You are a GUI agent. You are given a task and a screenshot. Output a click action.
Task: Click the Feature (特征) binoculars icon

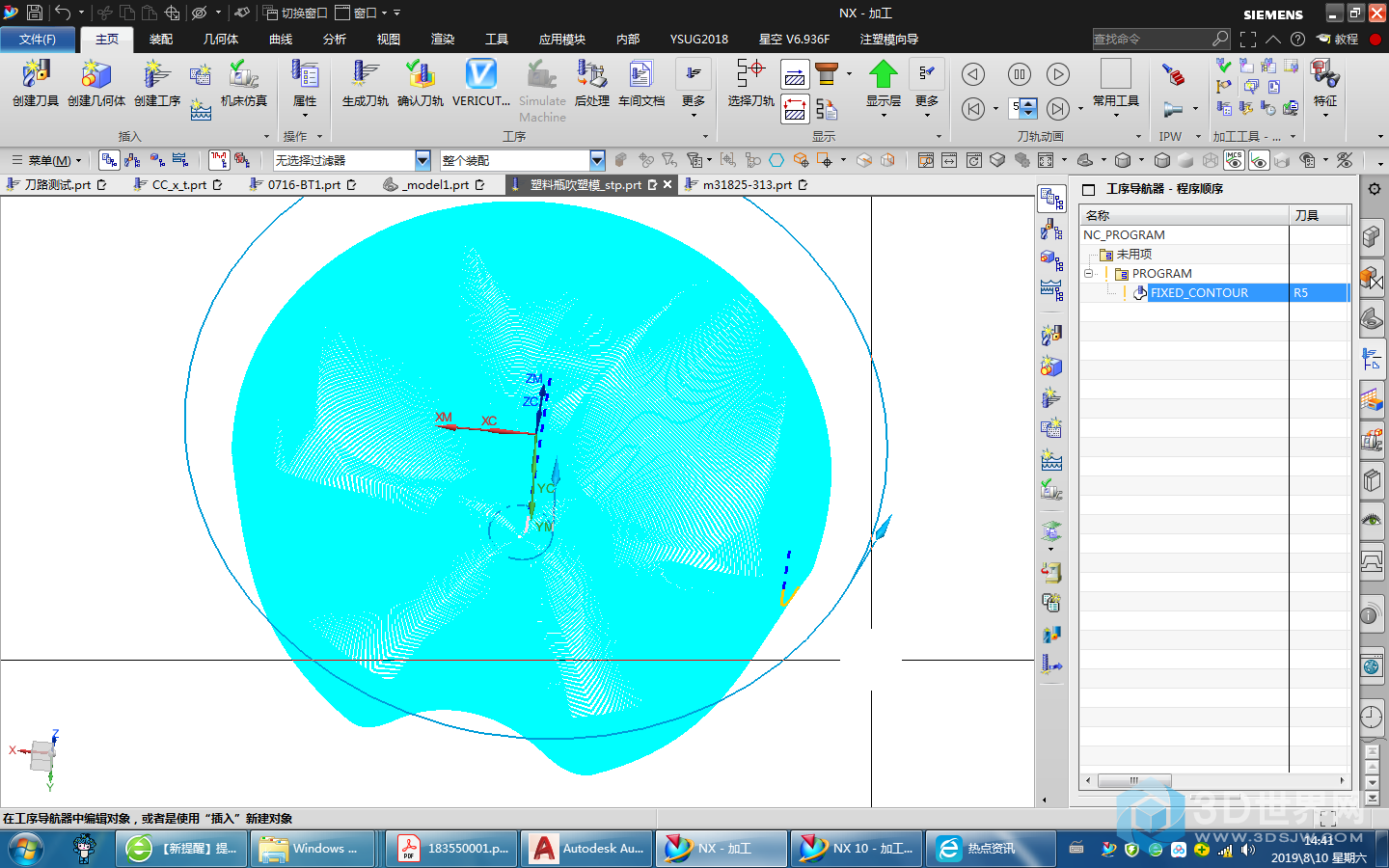pos(1324,73)
